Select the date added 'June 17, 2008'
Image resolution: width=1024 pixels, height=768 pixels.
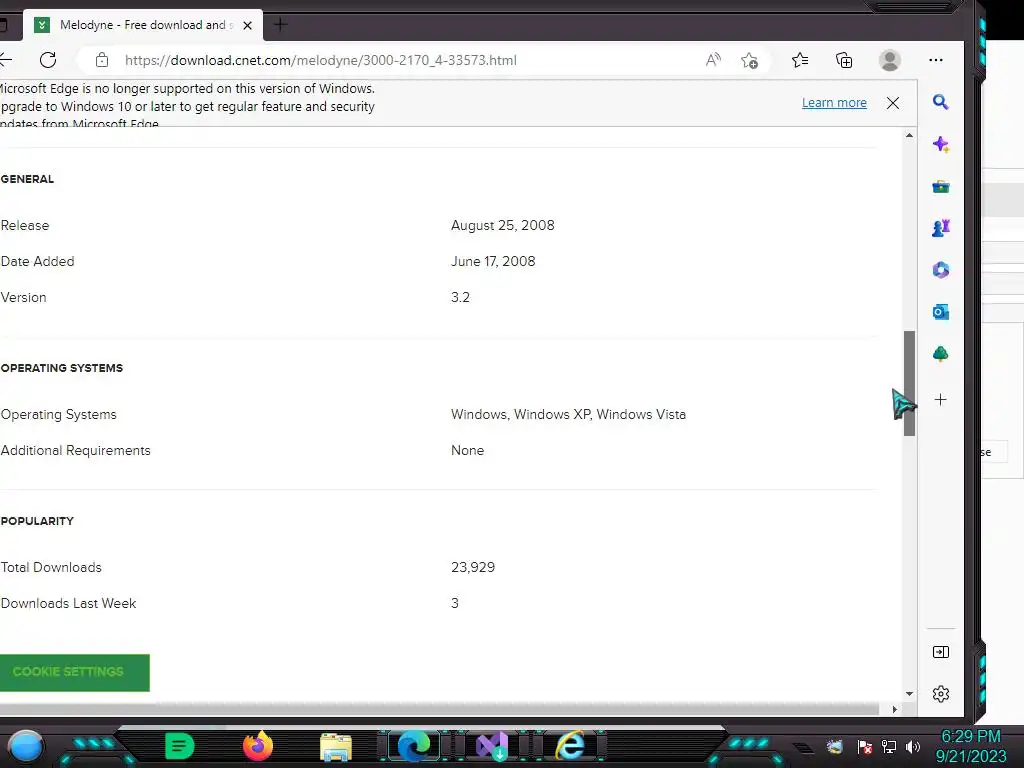pos(493,261)
